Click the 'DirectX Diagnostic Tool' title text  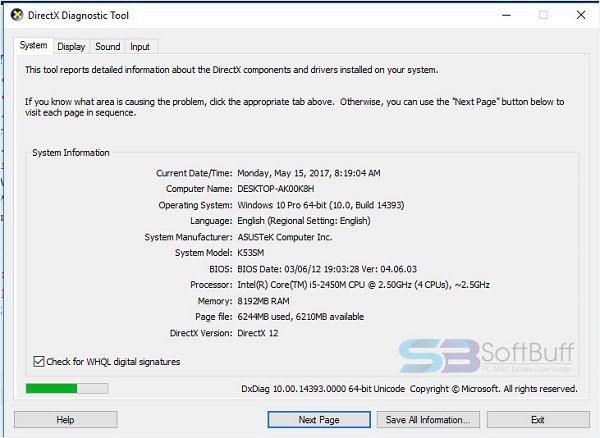(x=78, y=16)
